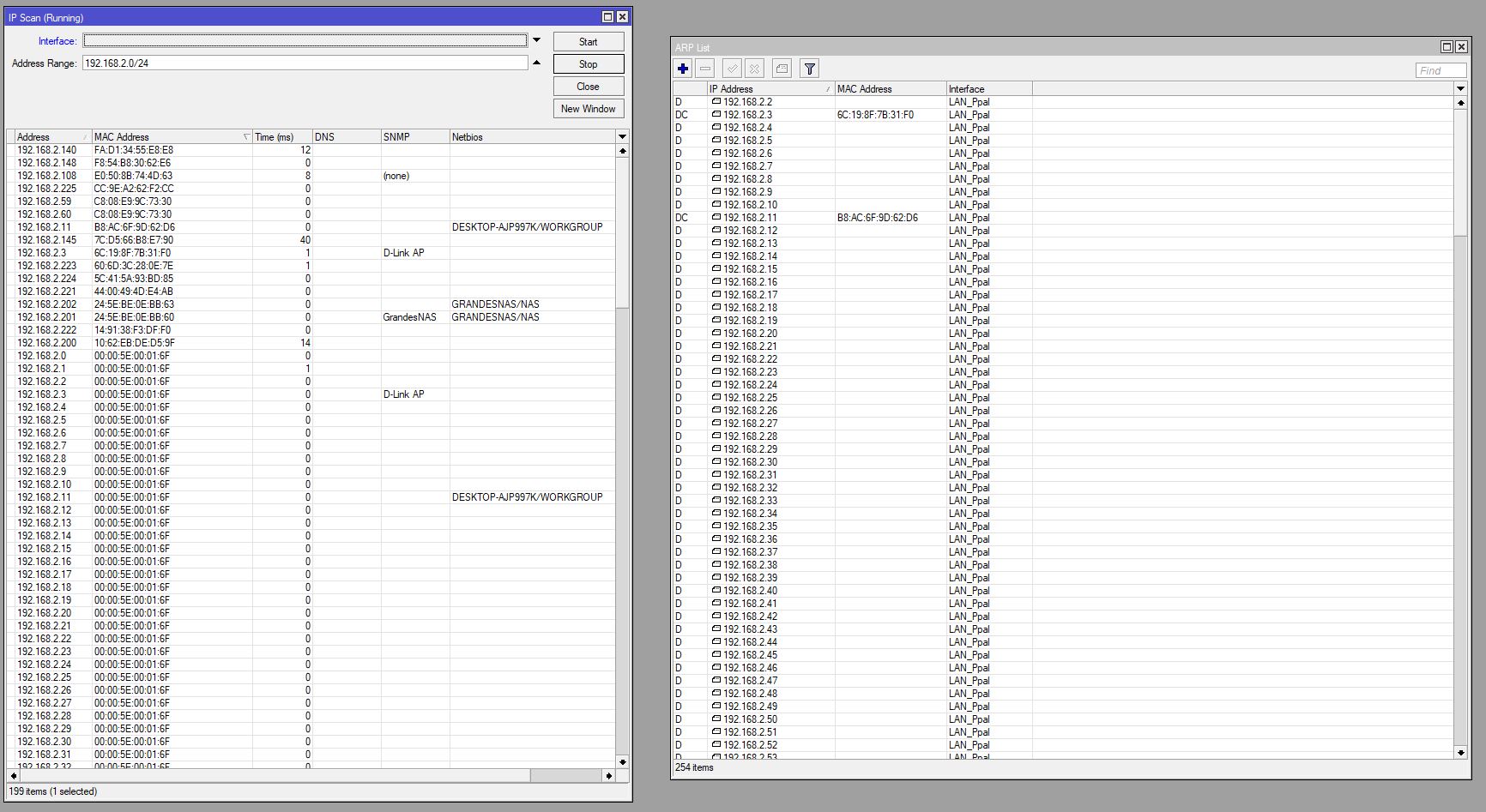Click the SNMP column header in IP Scan
Image resolution: width=1486 pixels, height=812 pixels.
(415, 137)
